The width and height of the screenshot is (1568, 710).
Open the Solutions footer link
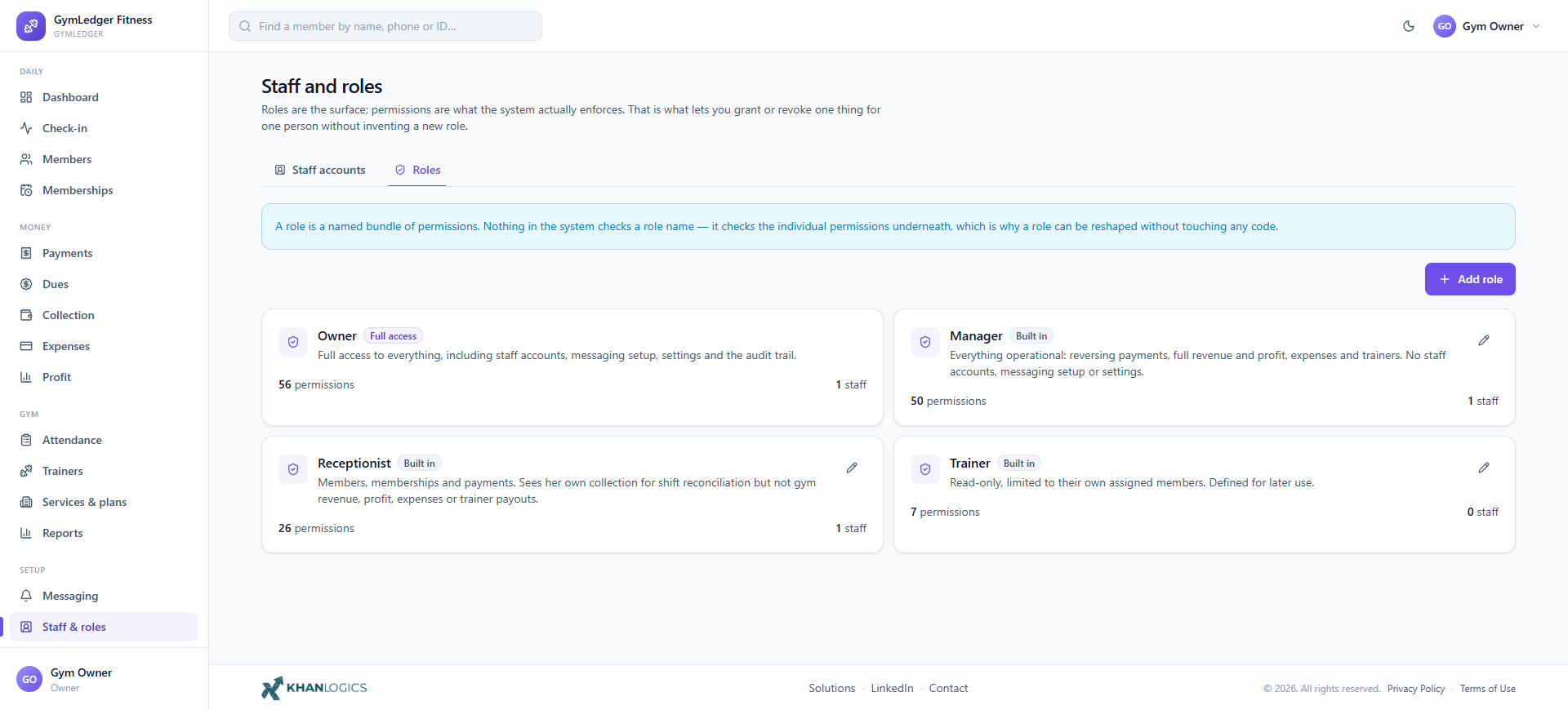click(832, 688)
